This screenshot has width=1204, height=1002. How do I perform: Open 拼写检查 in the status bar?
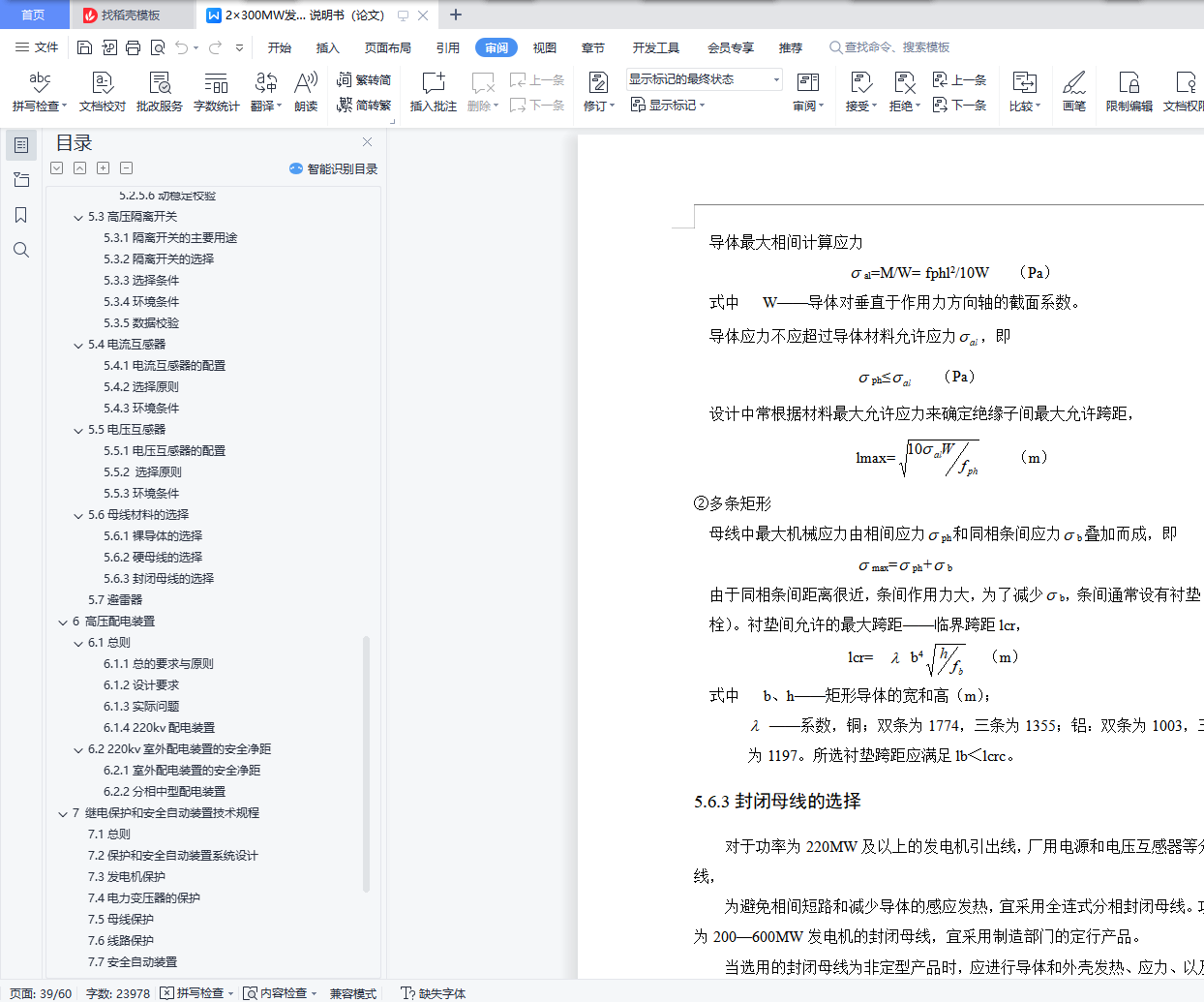pos(198,993)
